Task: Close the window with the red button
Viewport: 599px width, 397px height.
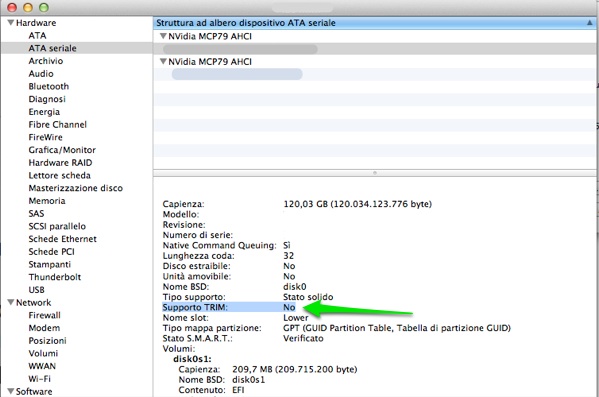Action: point(12,7)
